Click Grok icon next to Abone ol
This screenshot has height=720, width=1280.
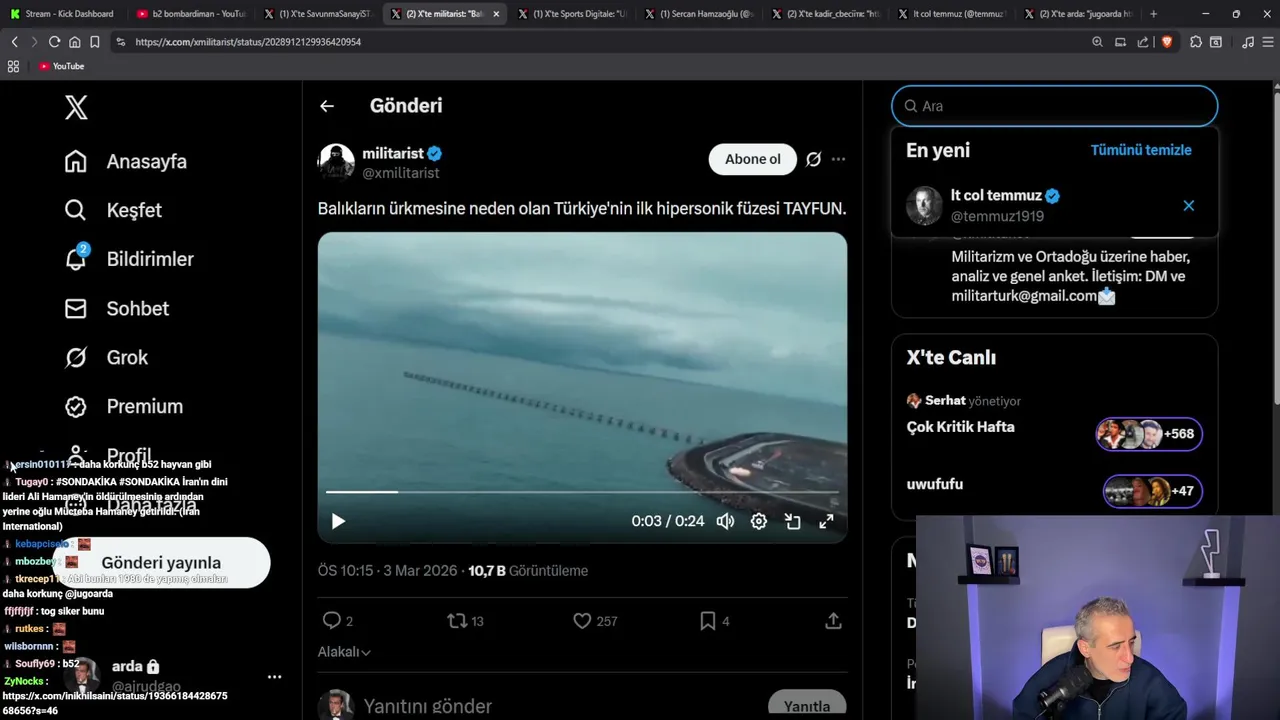coord(814,159)
